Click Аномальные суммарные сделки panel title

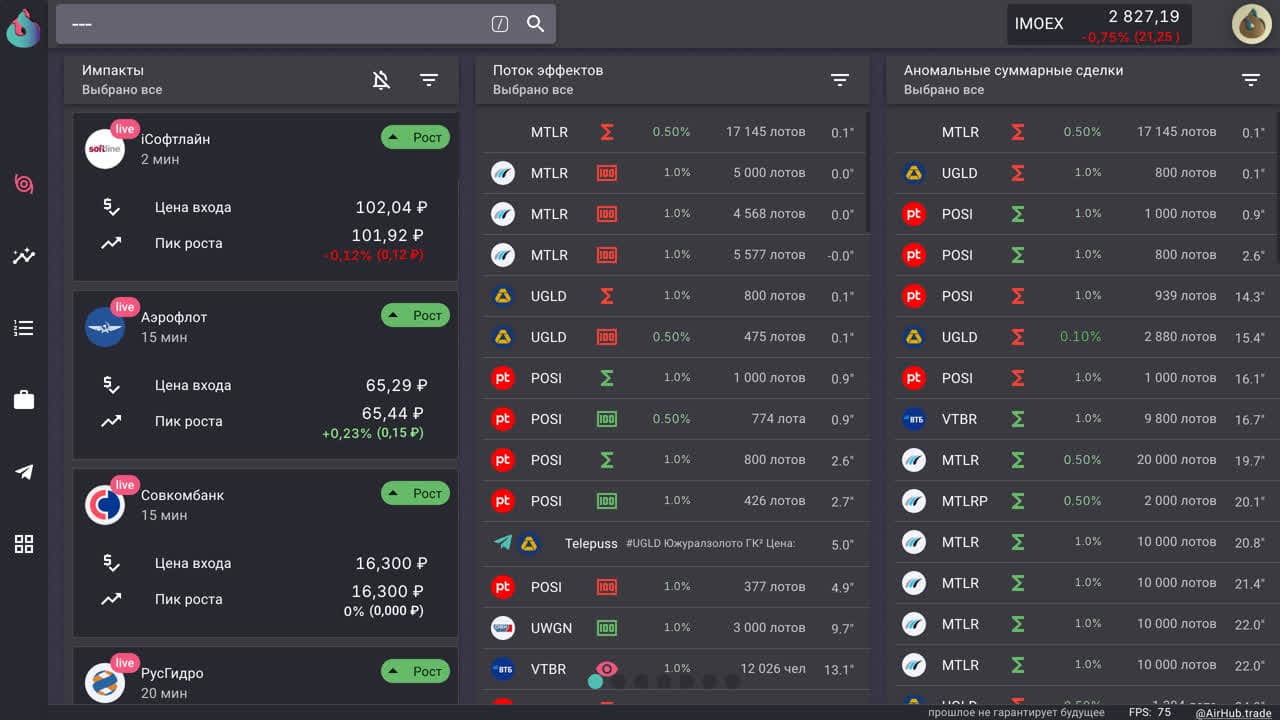pos(1013,70)
